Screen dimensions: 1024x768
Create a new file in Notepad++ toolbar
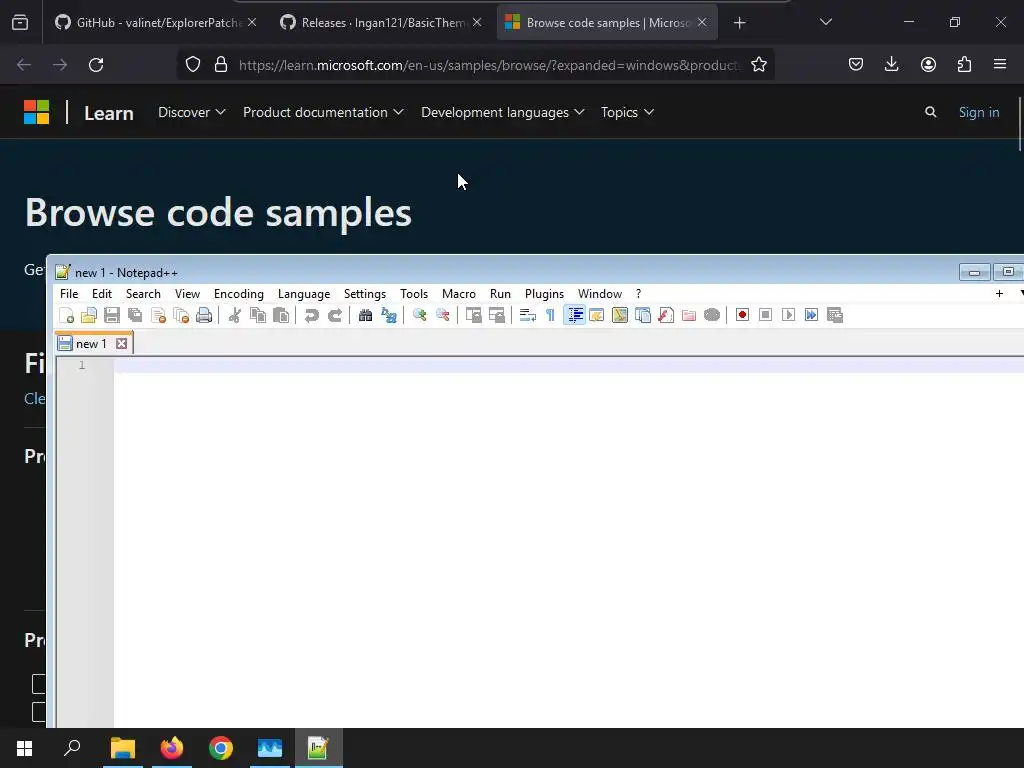point(67,315)
